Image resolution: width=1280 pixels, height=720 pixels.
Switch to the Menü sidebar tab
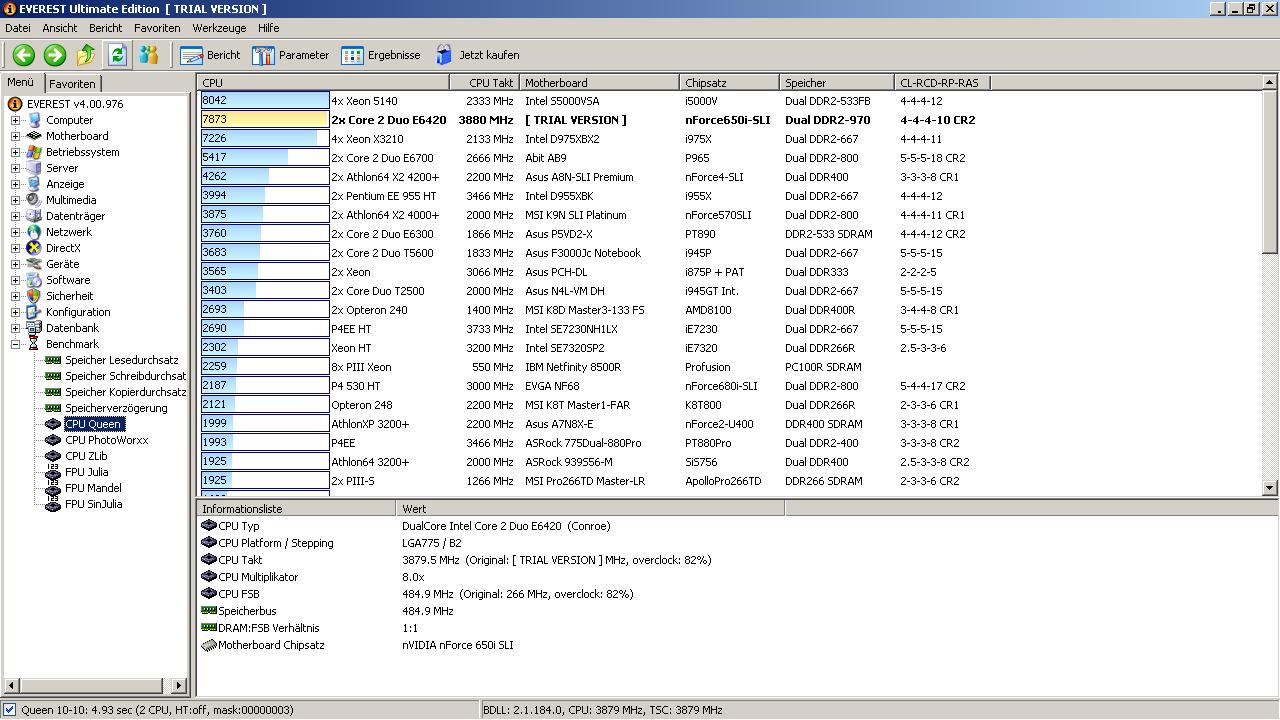click(21, 83)
